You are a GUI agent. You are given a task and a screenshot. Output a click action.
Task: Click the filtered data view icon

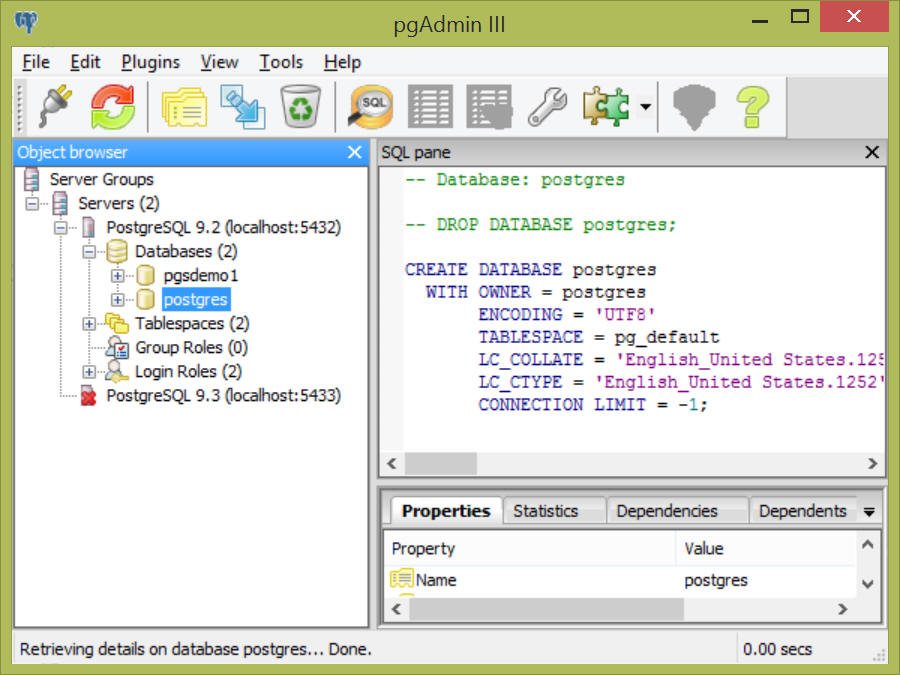click(x=489, y=107)
